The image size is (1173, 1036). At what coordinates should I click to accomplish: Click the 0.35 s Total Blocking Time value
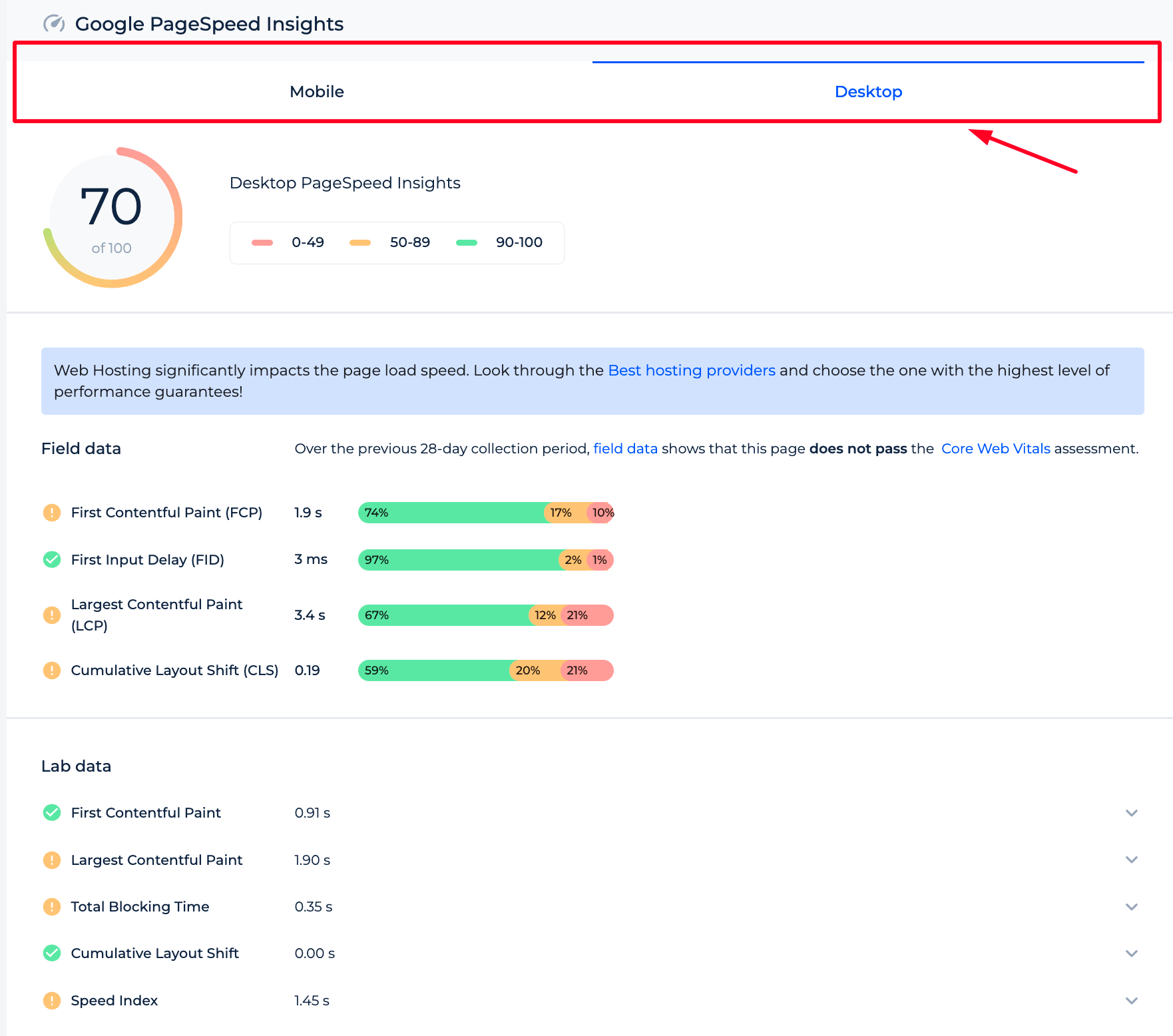pyautogui.click(x=314, y=907)
